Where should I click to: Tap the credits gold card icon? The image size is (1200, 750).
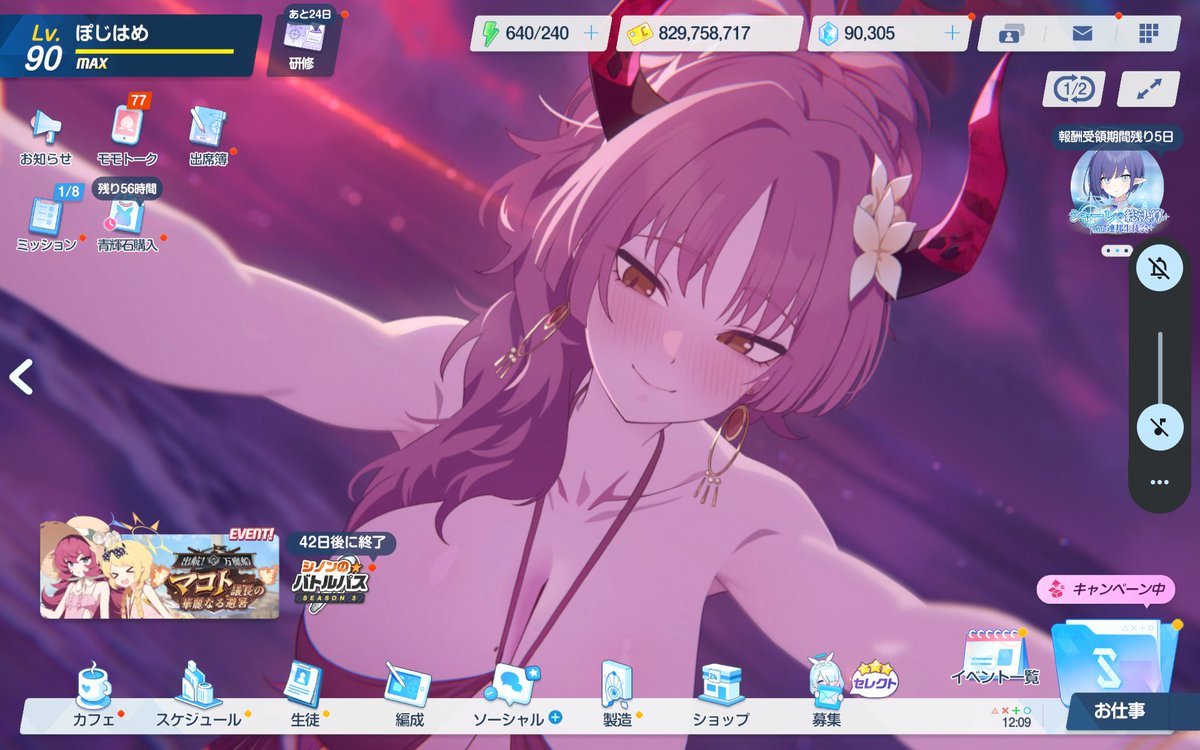[x=639, y=35]
